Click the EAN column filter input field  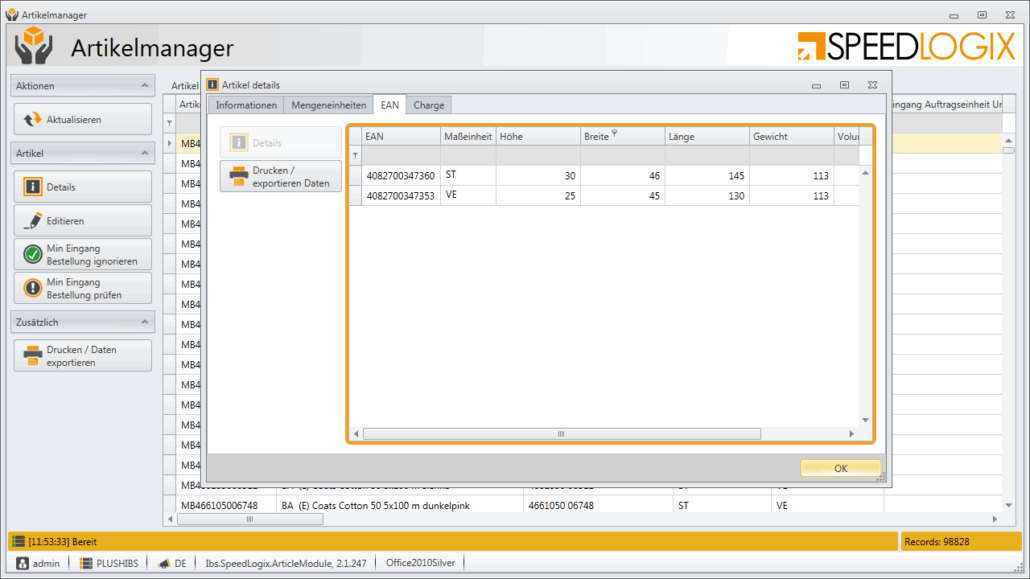tap(400, 156)
